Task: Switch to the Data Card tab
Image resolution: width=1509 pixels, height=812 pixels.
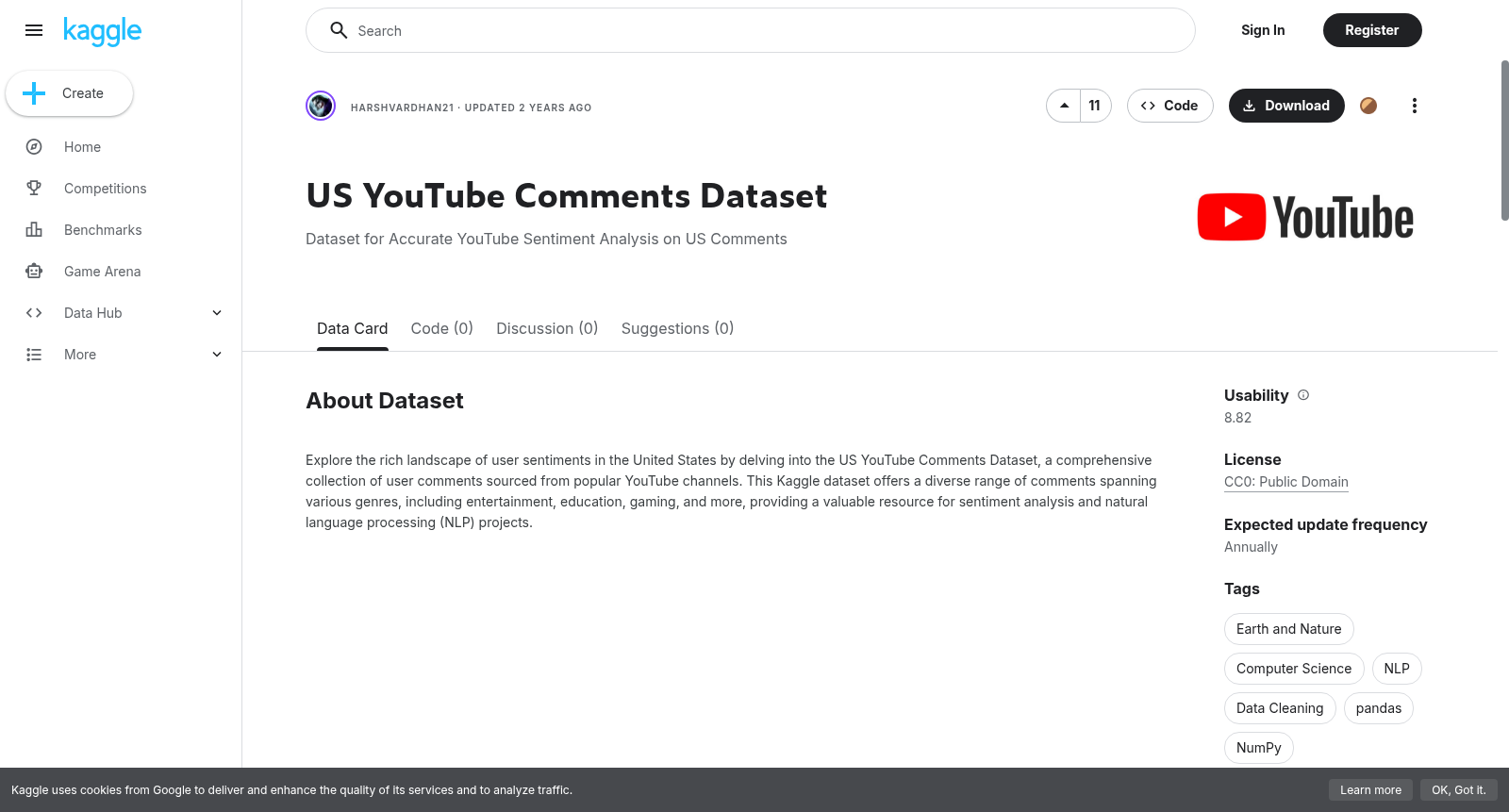Action: coord(352,328)
